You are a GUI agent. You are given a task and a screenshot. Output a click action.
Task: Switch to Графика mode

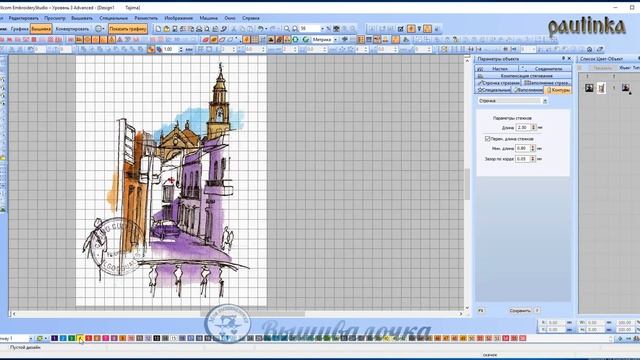click(x=19, y=29)
